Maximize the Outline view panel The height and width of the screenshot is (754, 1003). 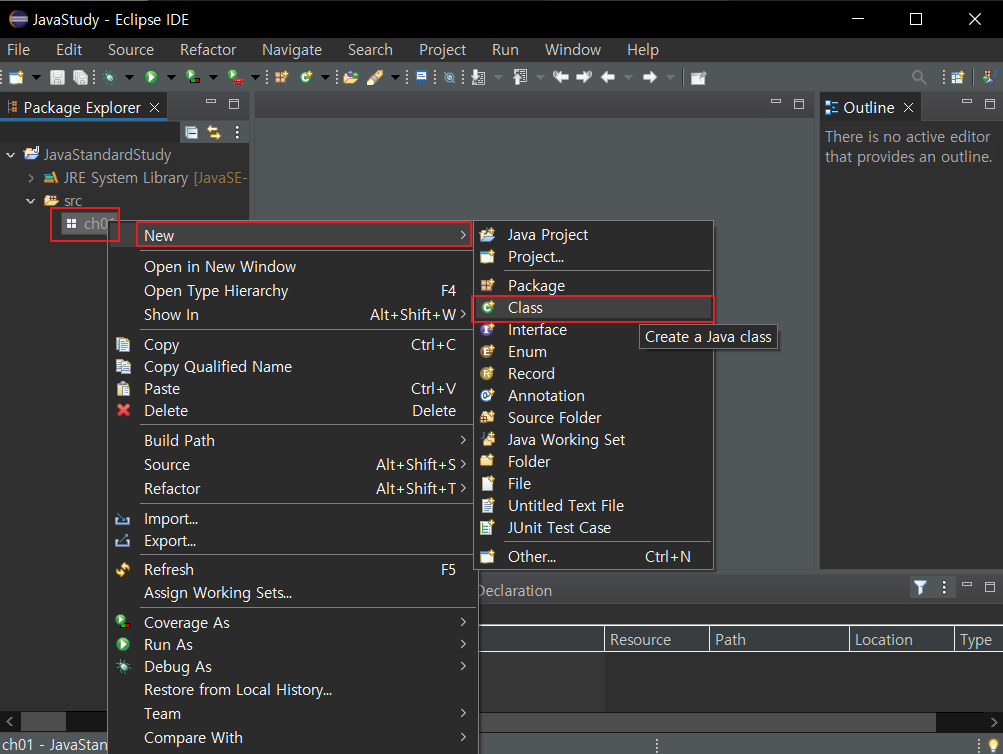(x=990, y=103)
